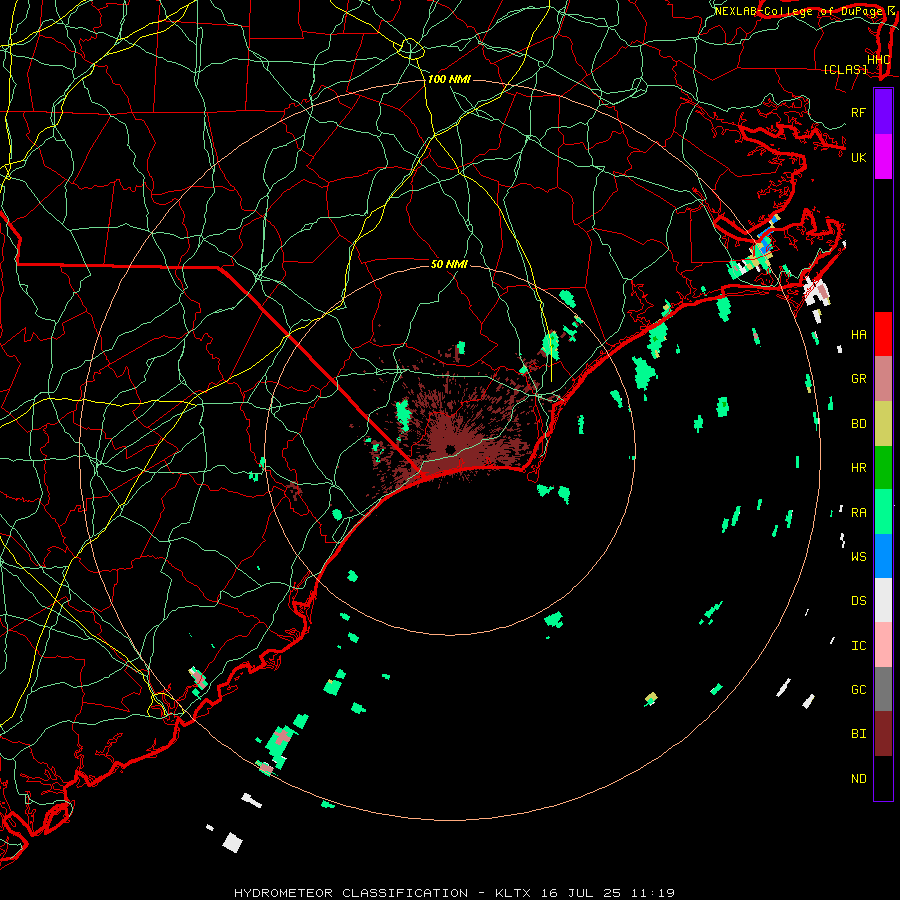Pick the light green RA legend swatch
This screenshot has height=900, width=900.
point(883,512)
